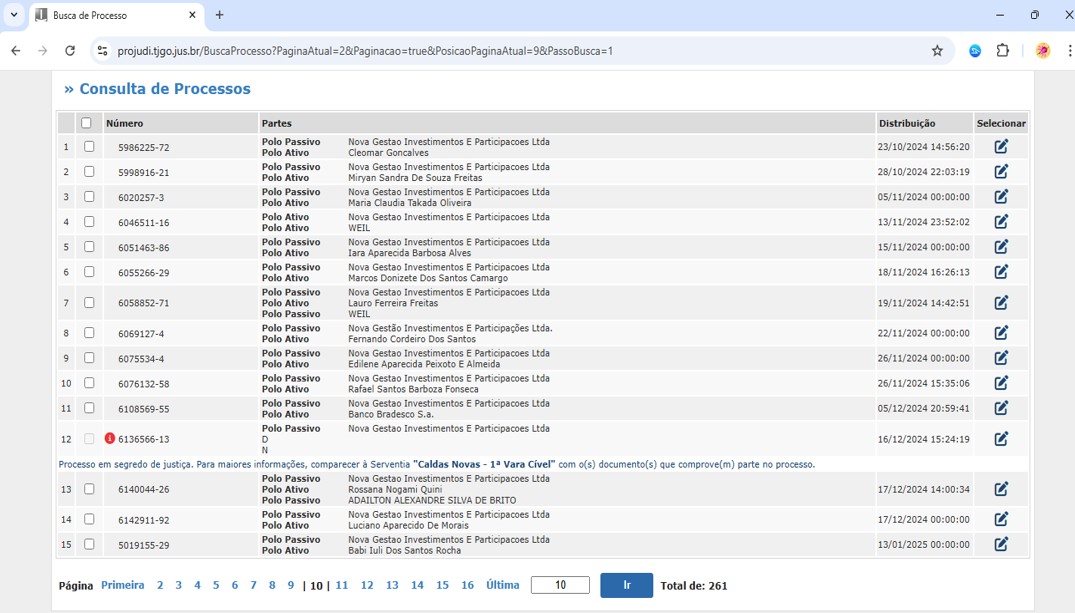
Task: Reload the page with the refresh icon
Action: coord(70,51)
